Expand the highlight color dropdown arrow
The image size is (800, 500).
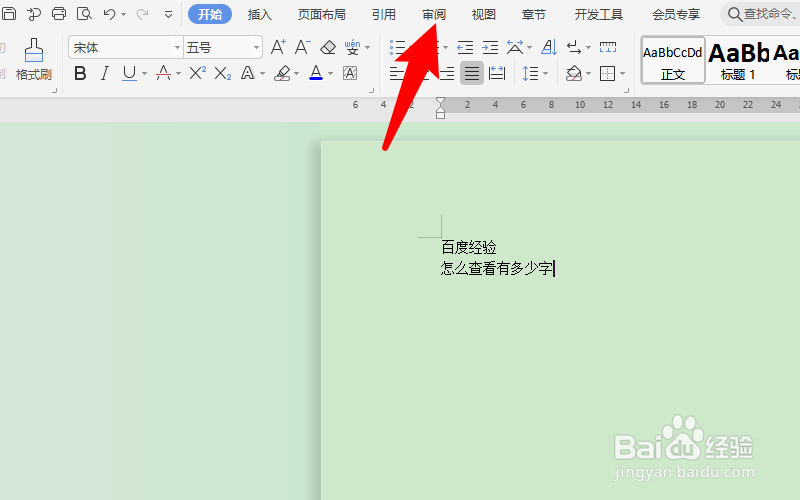click(x=296, y=74)
